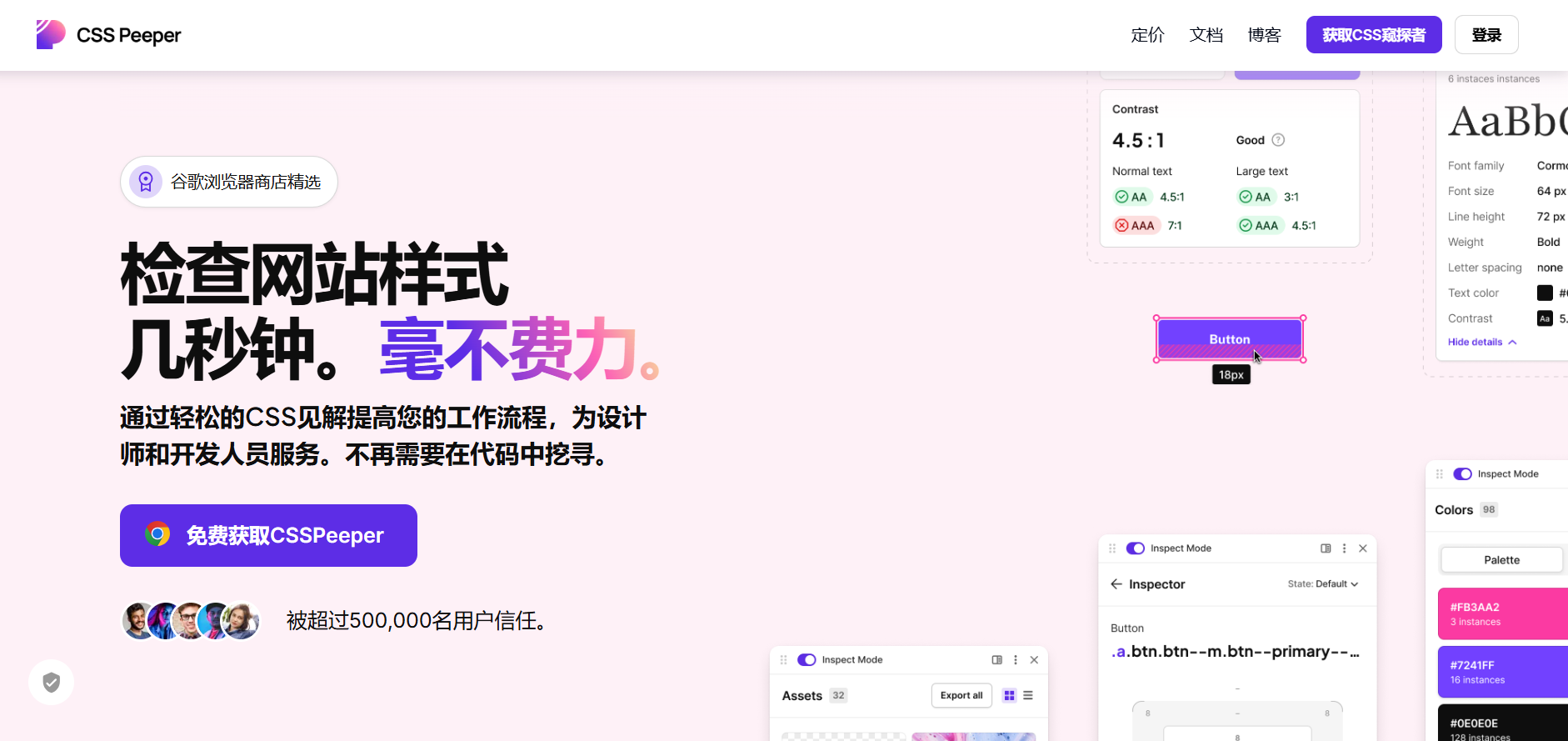Click the dock-side icon in Inspector panel
Screen dimensions: 1568x741
[1326, 548]
